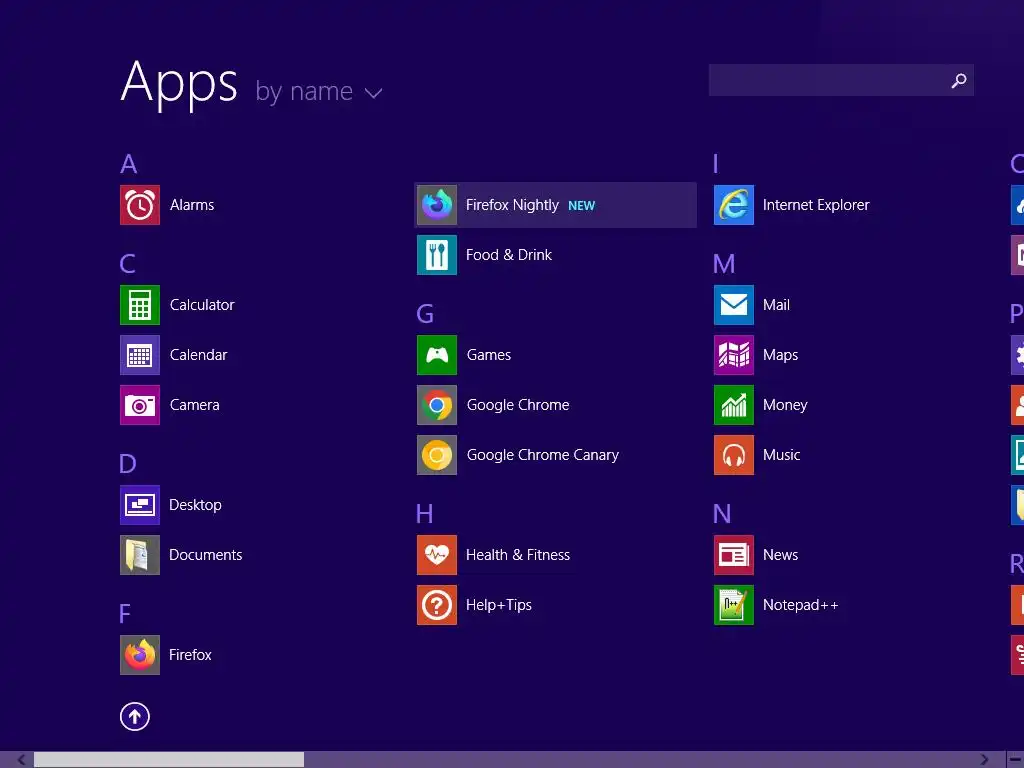Select the letter D group header
The height and width of the screenshot is (768, 1024).
pos(127,464)
